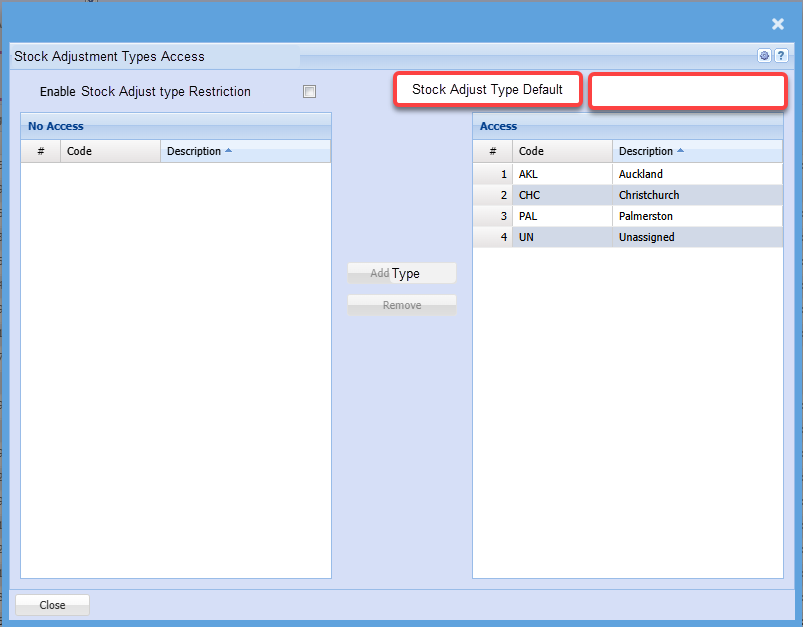Select the PAL code cell
The height and width of the screenshot is (627, 803).
[x=562, y=216]
